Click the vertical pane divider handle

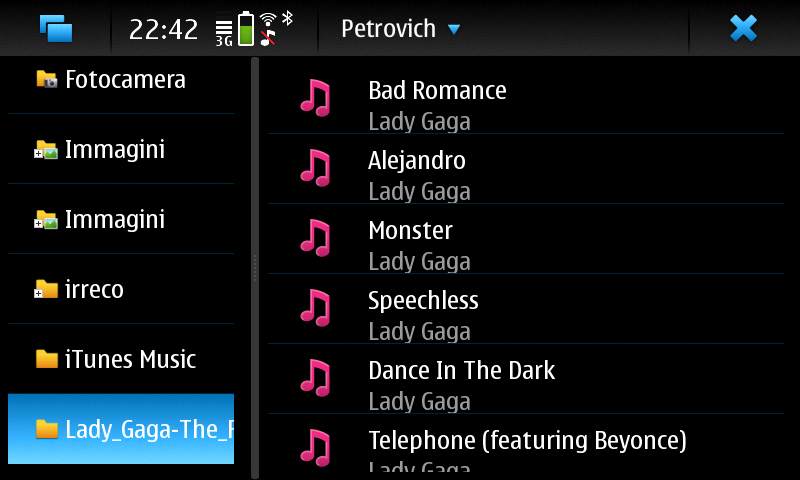(255, 268)
